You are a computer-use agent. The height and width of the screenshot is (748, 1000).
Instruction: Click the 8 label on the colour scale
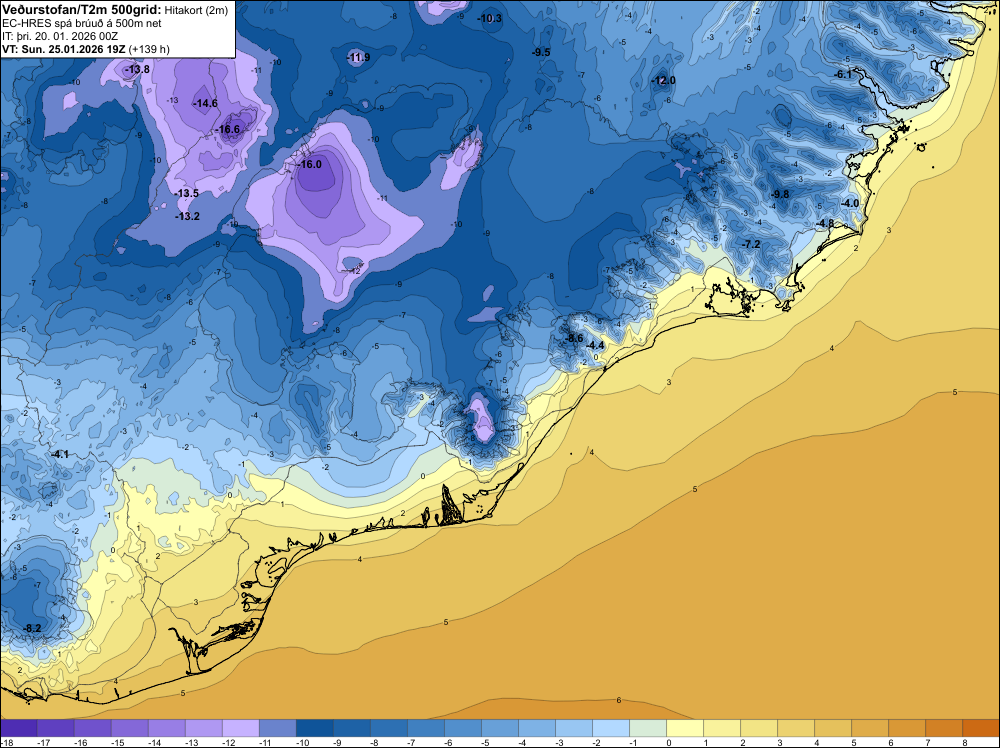964,742
